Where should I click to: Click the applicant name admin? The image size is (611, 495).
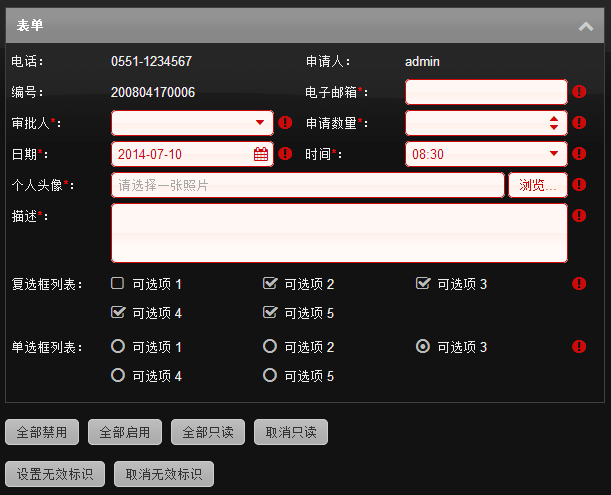point(422,62)
